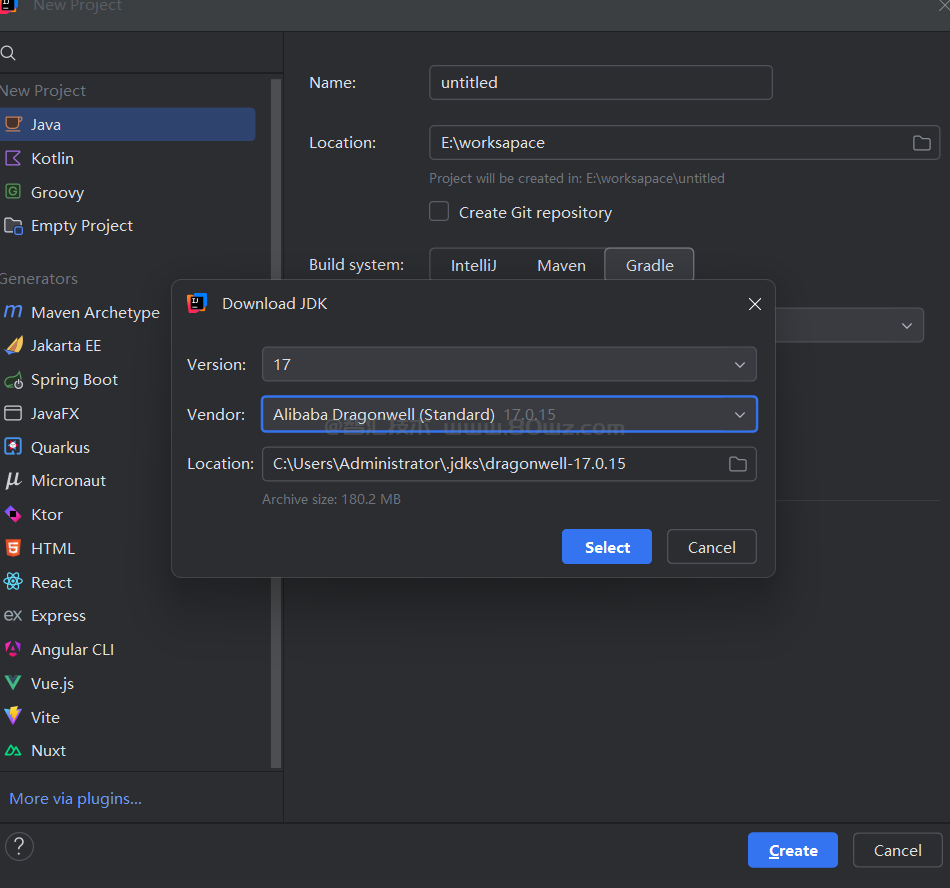This screenshot has height=888, width=950.
Task: Close the Download JDK dialog
Action: pyautogui.click(x=754, y=304)
